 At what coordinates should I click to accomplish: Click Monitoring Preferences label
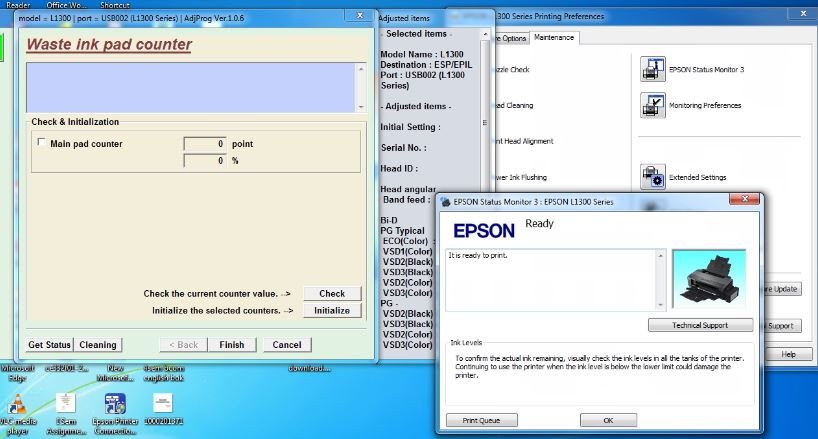coord(705,105)
